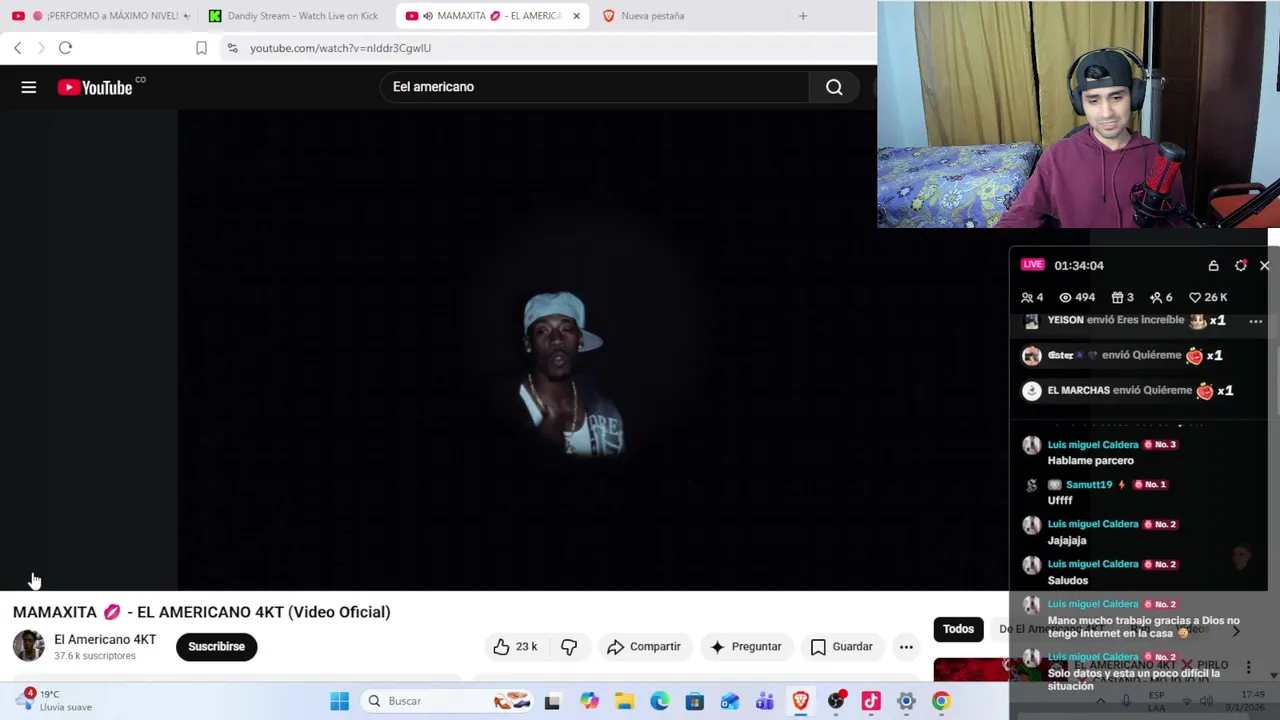Dislike the video with thumbs down
Screen dimensions: 1280x720
pos(569,647)
